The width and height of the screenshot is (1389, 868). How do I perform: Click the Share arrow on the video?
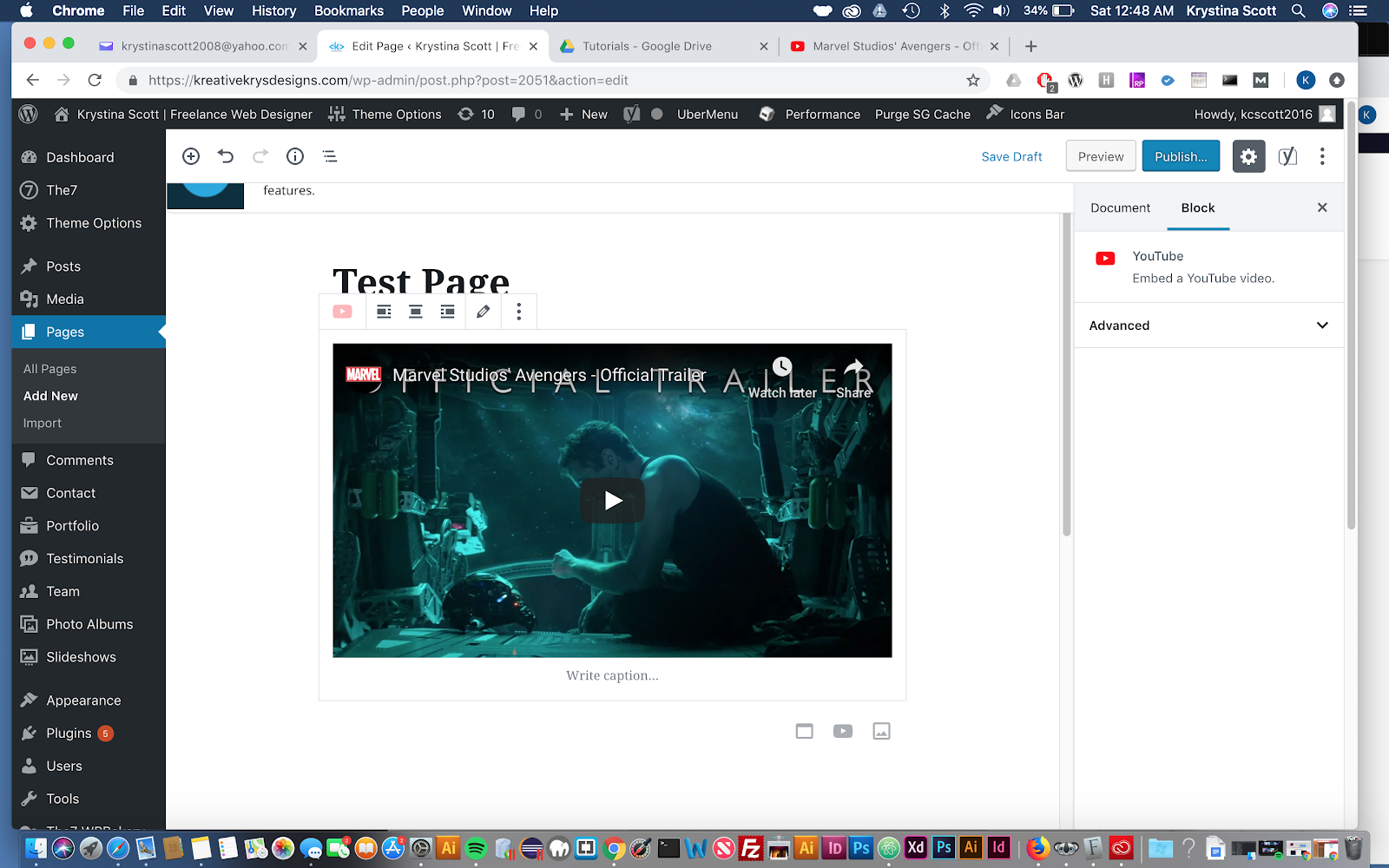point(853,378)
